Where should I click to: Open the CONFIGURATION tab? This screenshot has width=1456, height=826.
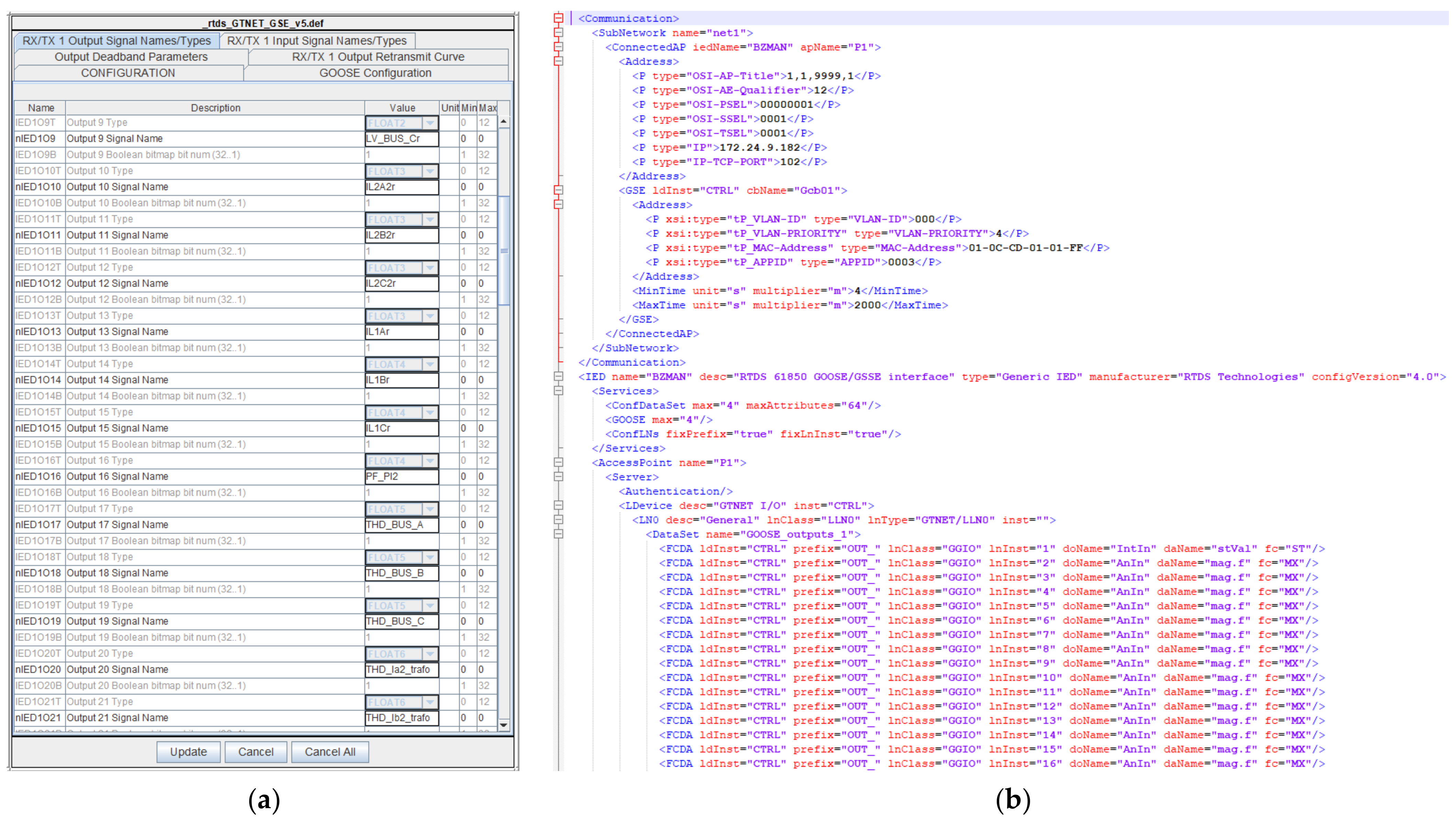point(128,72)
